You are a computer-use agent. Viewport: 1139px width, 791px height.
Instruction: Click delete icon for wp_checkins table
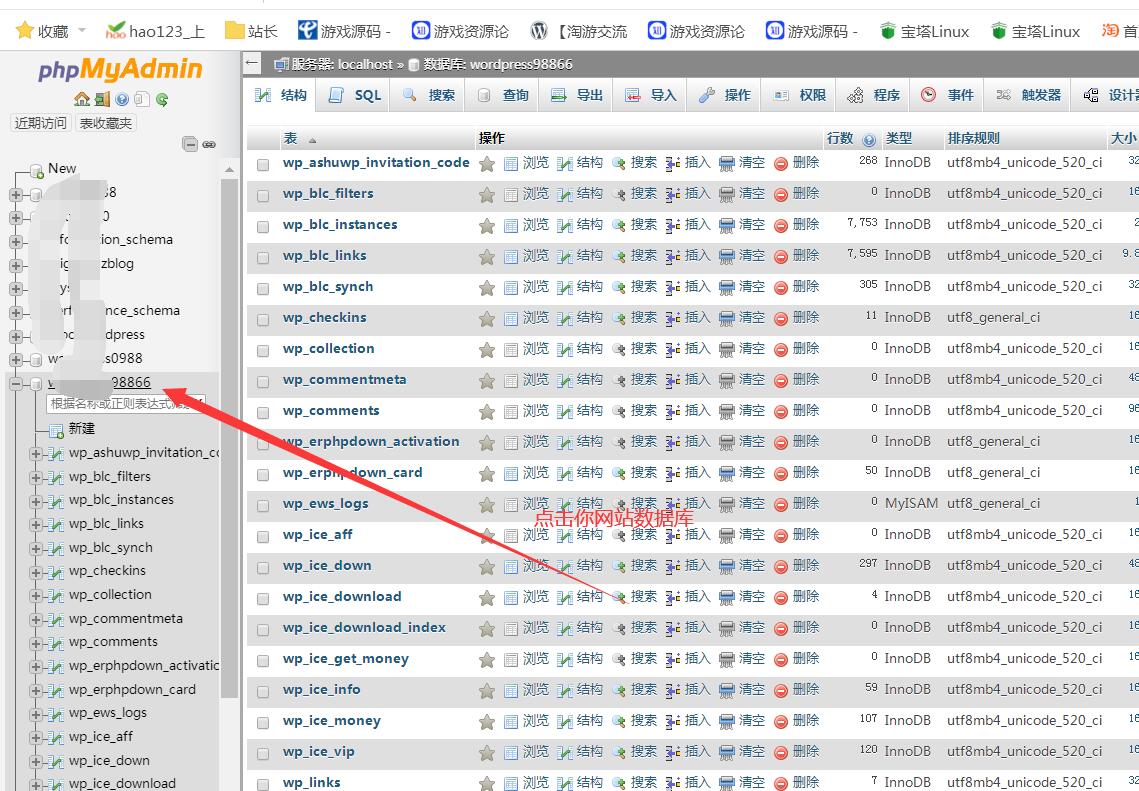pyautogui.click(x=781, y=318)
